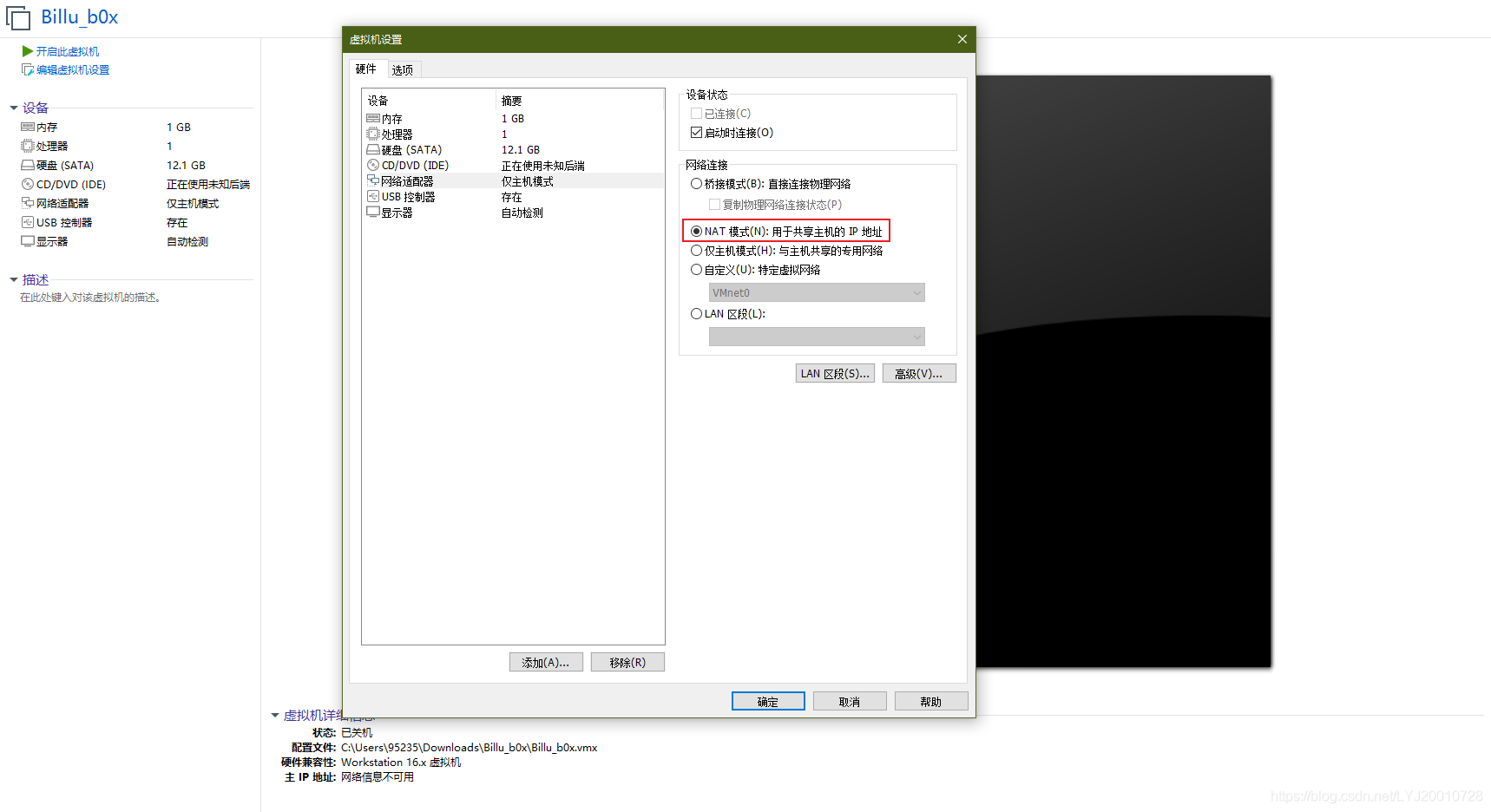The height and width of the screenshot is (812, 1491).
Task: Click the processor icon in dialog device list
Action: pyautogui.click(x=373, y=134)
